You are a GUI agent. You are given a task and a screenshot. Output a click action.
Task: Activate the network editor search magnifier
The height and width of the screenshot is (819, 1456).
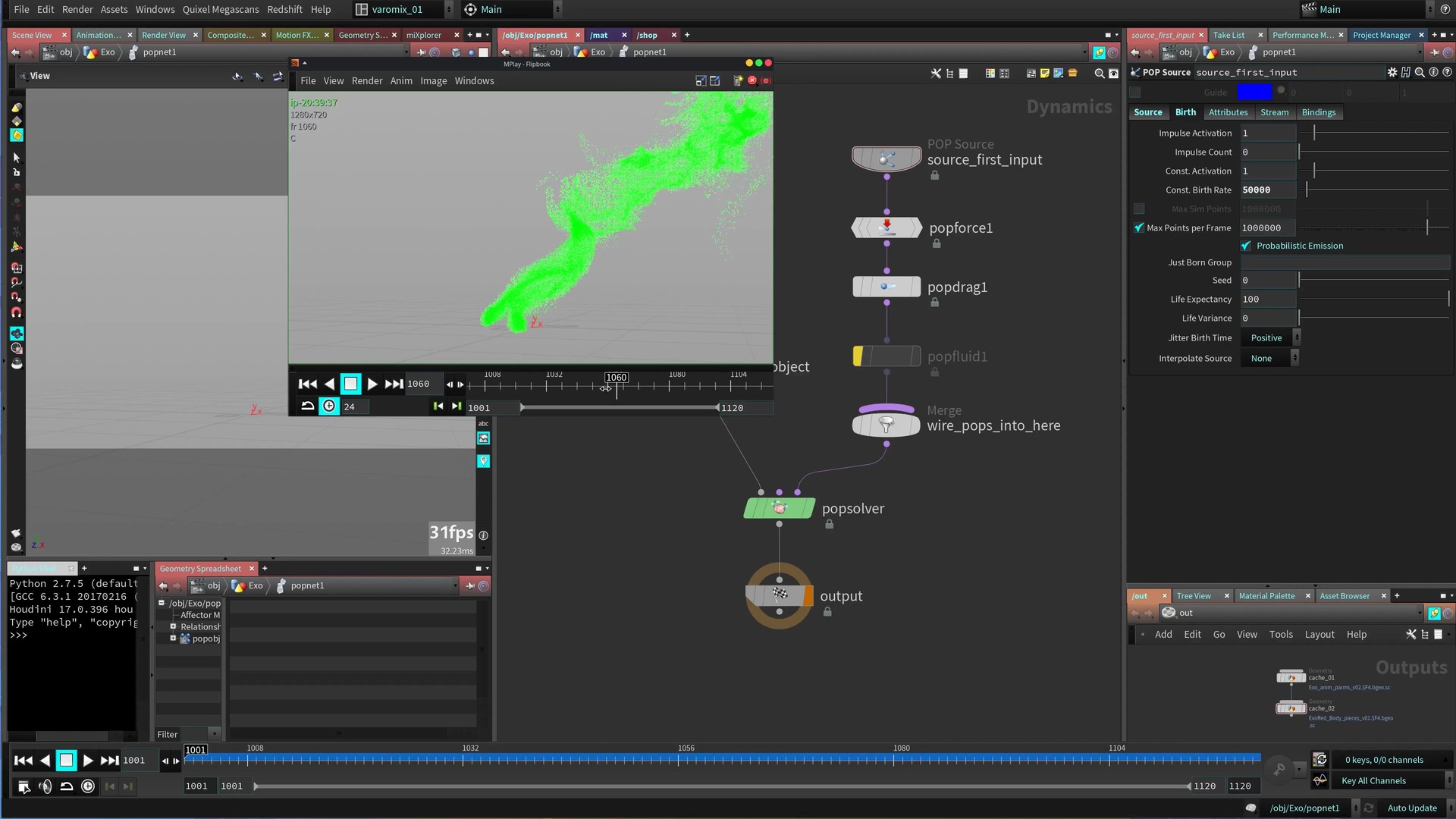(1100, 74)
